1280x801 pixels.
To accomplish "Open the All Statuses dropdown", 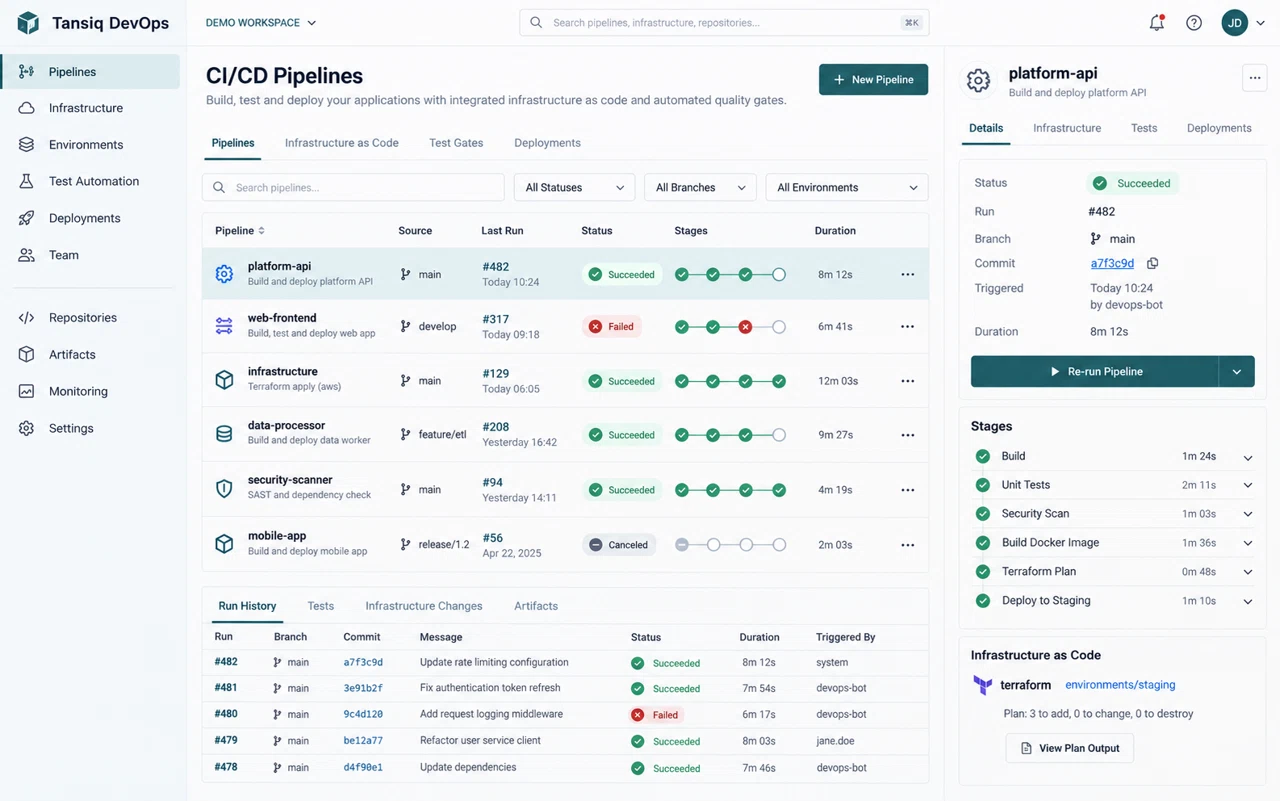I will [x=574, y=187].
